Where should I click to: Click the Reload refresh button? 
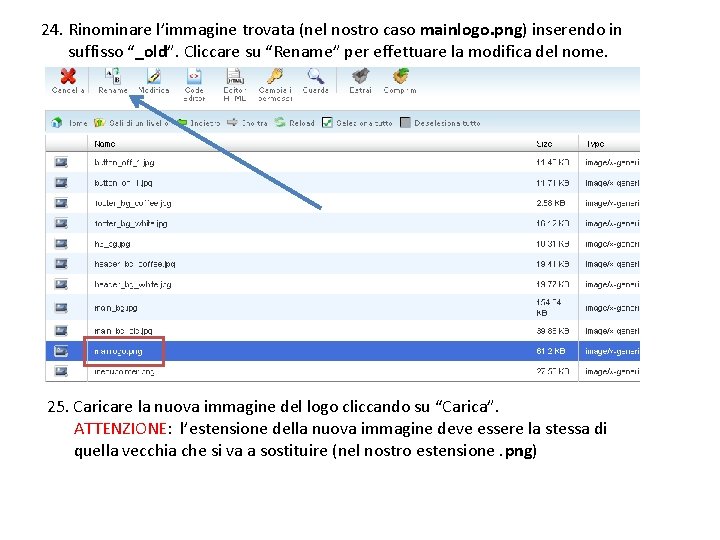pyautogui.click(x=294, y=123)
